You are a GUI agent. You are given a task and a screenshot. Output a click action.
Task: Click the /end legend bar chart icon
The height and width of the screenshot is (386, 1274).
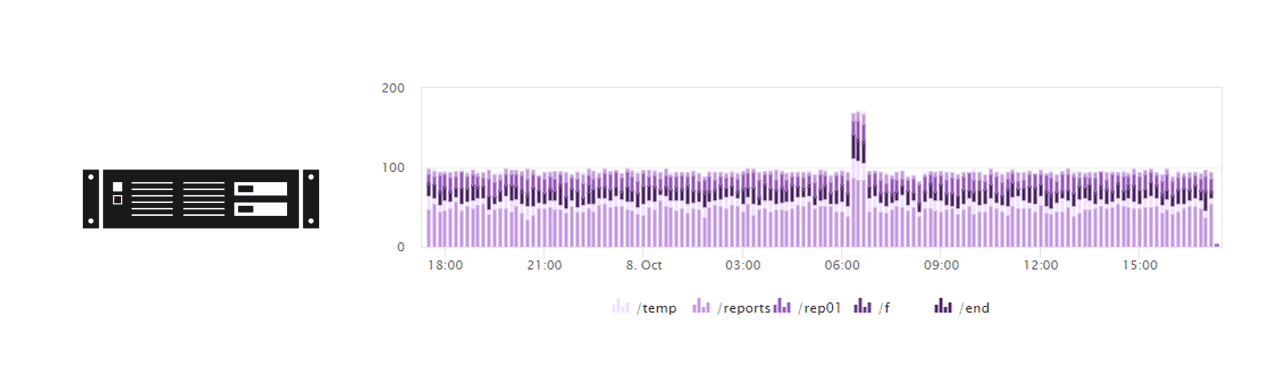coord(943,307)
